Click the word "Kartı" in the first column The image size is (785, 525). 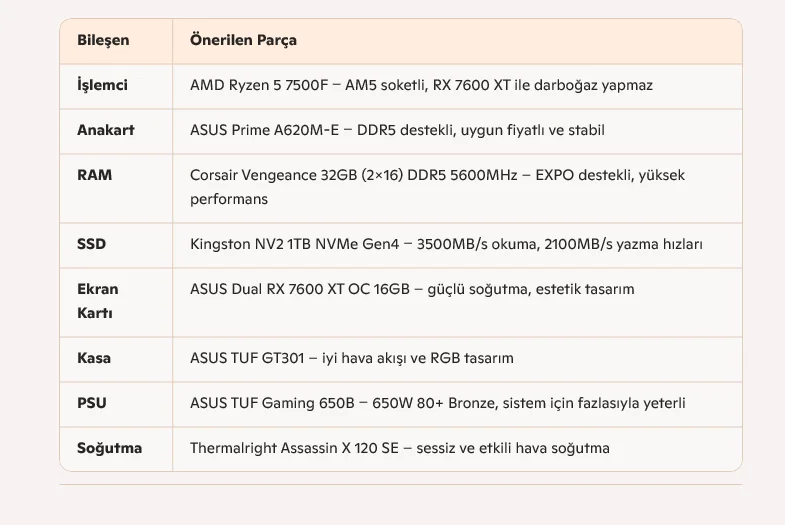click(95, 313)
